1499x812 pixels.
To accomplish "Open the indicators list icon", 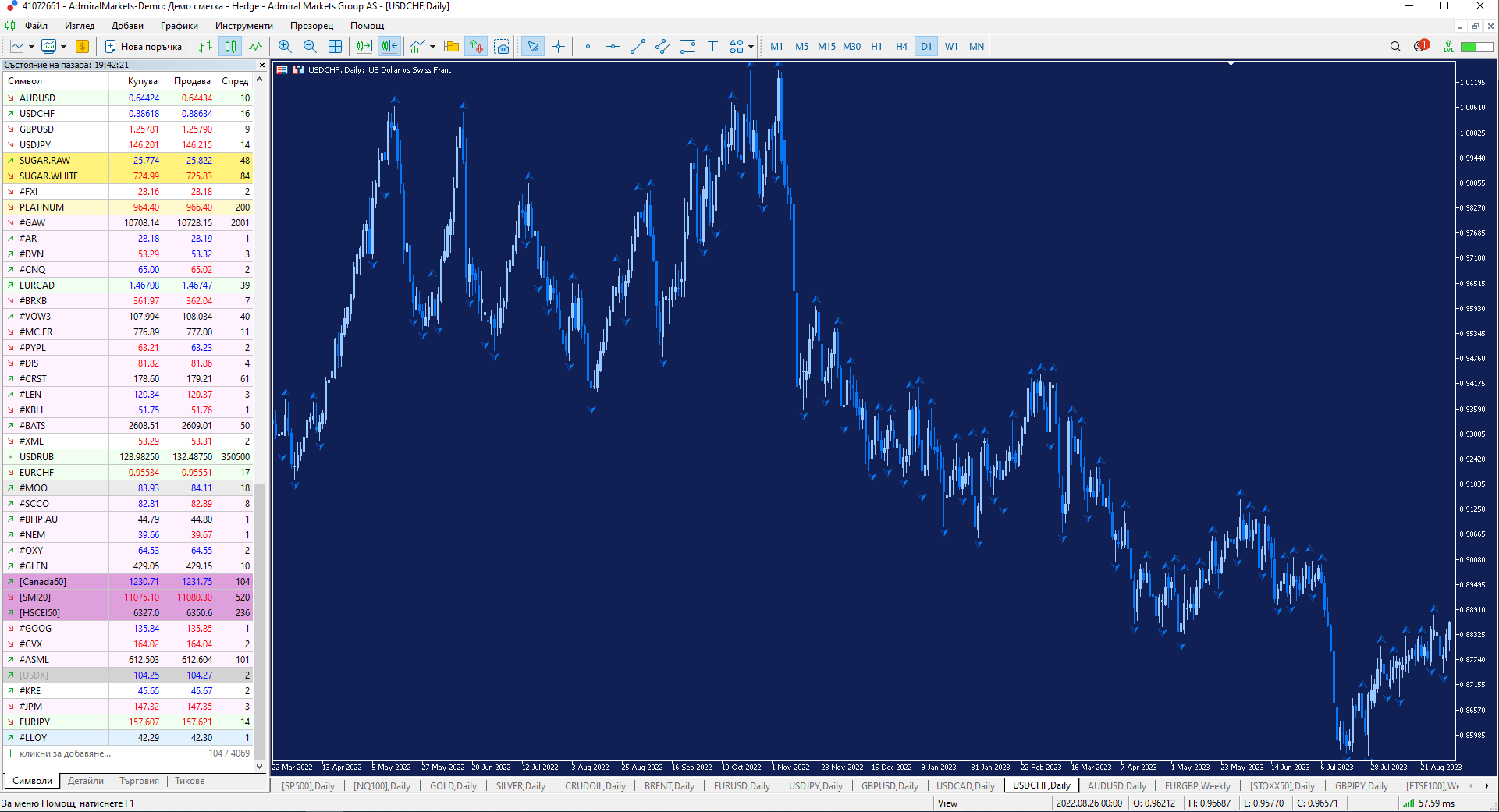I will [x=418, y=47].
